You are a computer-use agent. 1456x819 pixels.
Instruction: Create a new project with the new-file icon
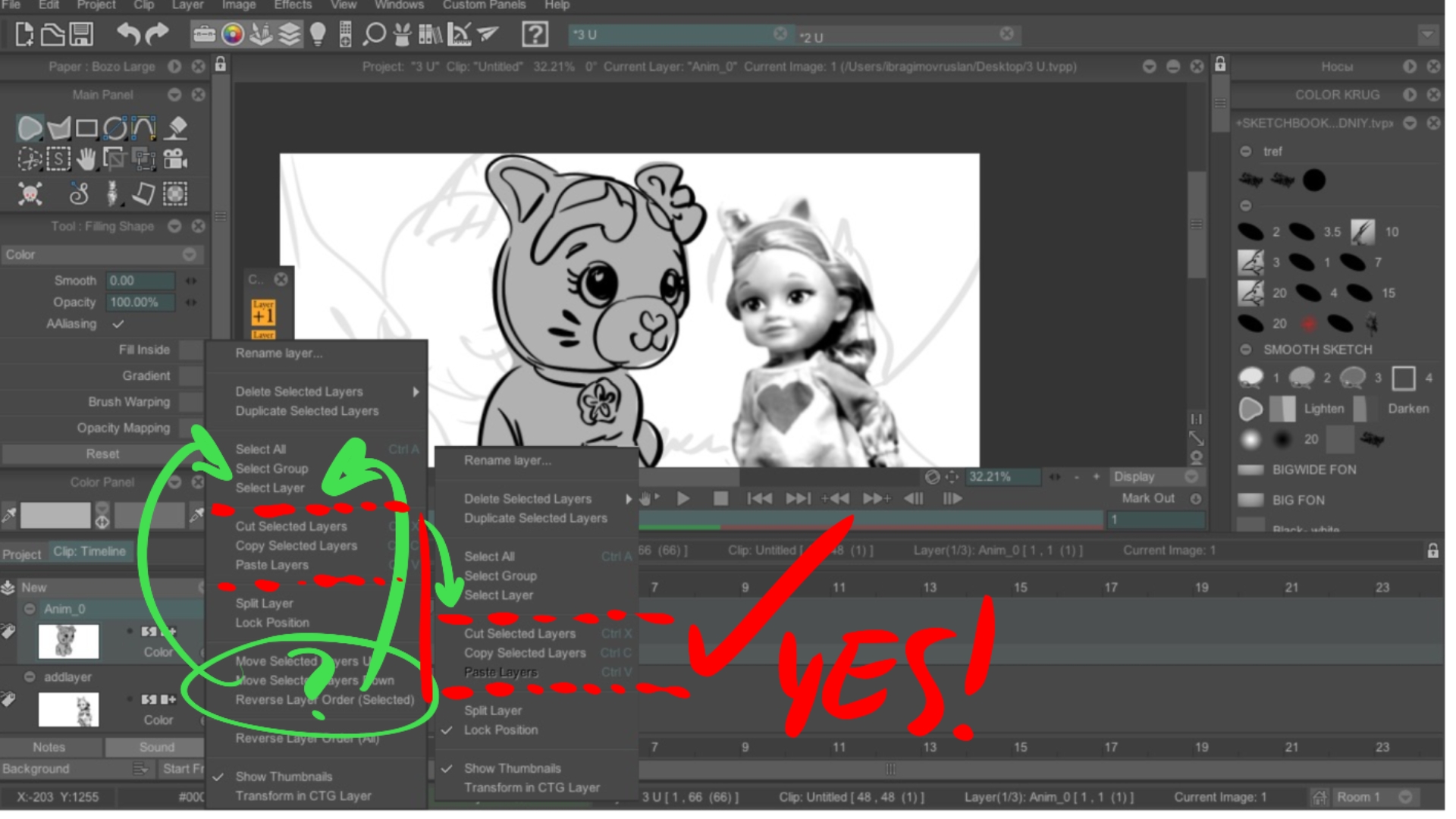point(24,34)
